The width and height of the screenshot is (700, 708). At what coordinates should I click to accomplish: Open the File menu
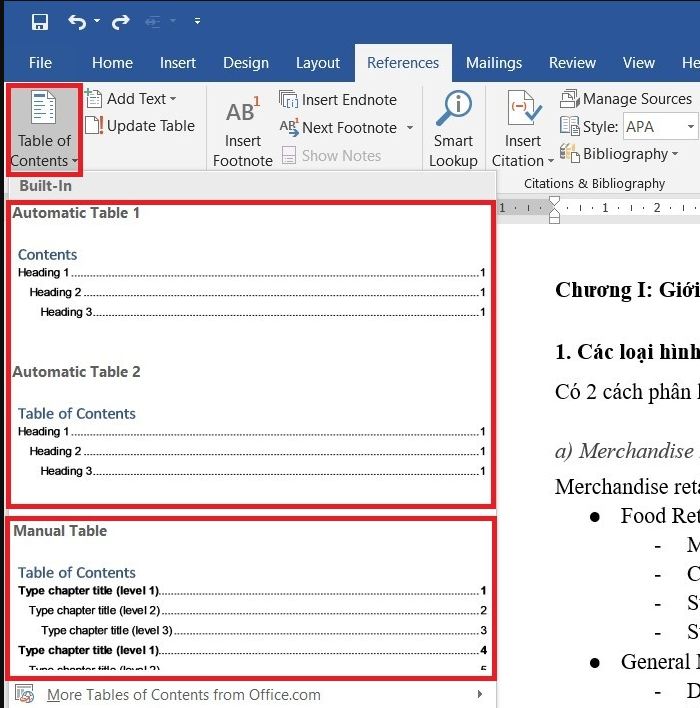coord(40,63)
